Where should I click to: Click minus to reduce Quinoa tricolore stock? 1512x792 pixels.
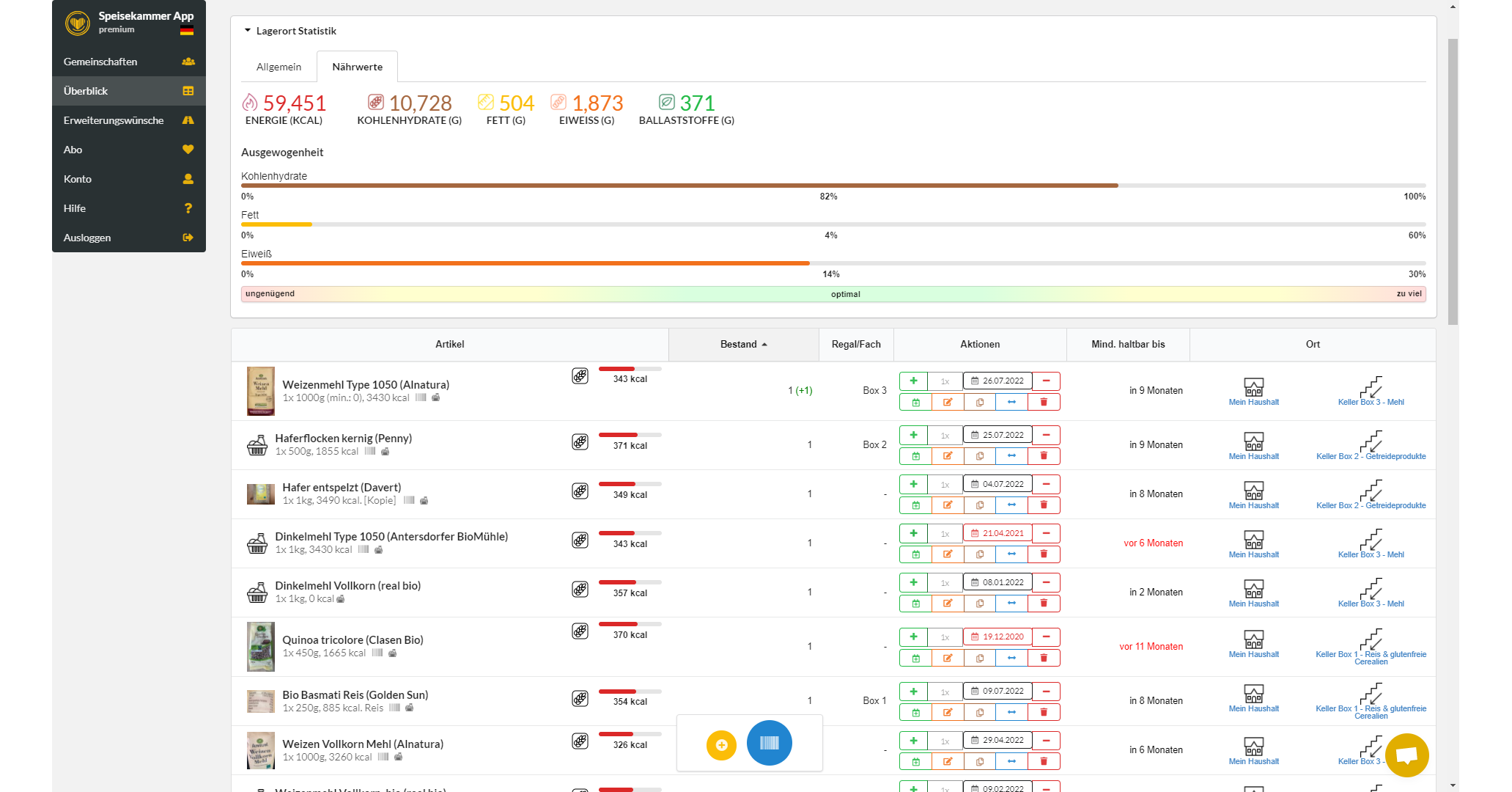point(1046,637)
